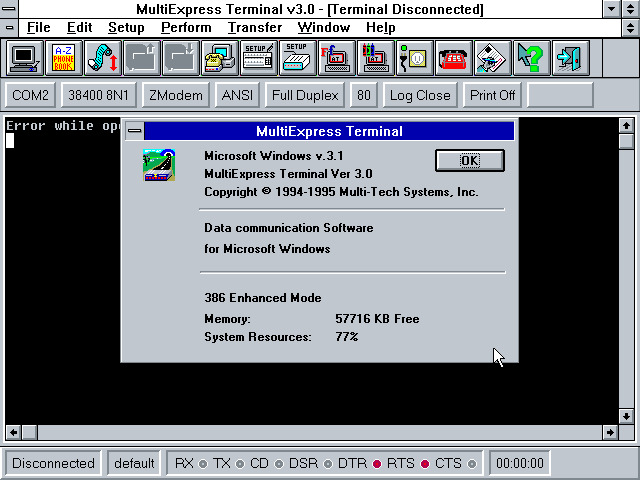Open the Transfer menu
Image resolution: width=640 pixels, height=480 pixels.
pos(255,27)
